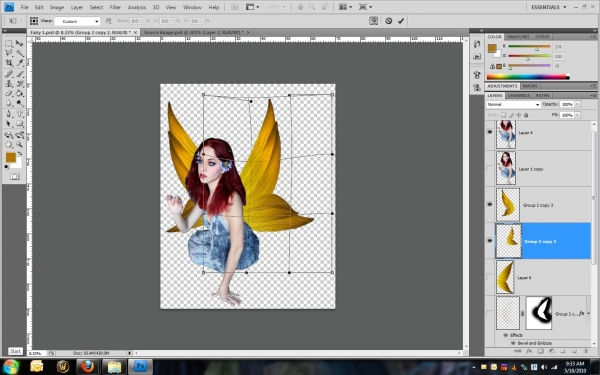Select the Hand tool in toolbox

(9, 144)
